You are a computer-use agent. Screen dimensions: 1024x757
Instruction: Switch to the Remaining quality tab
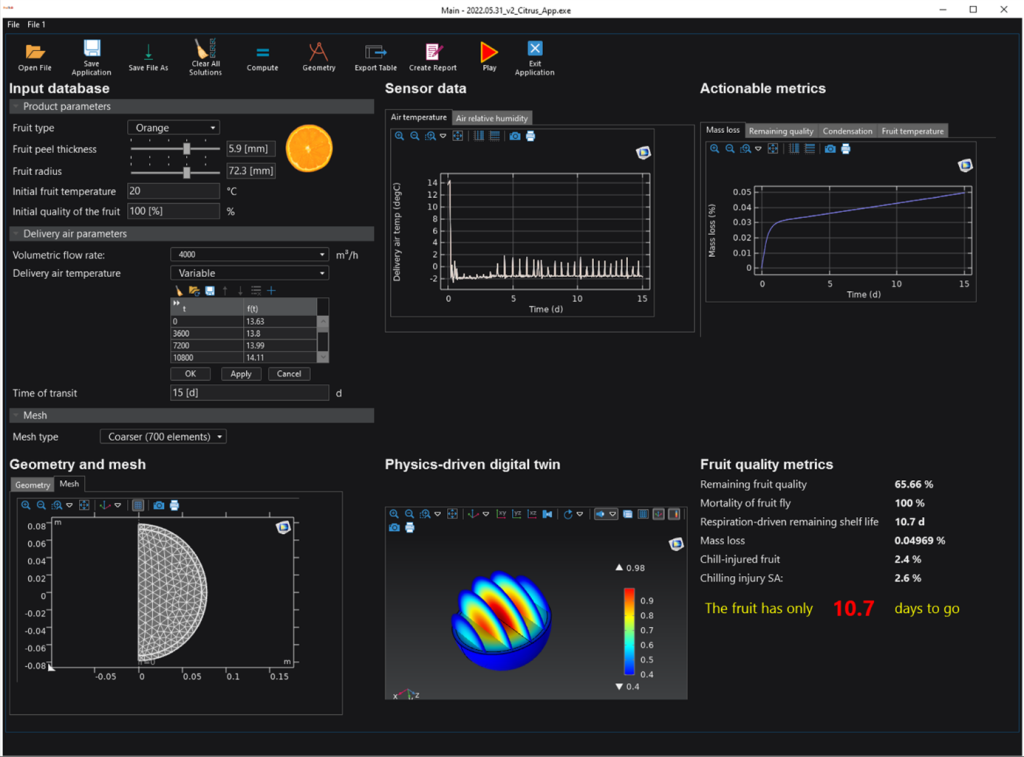point(781,131)
